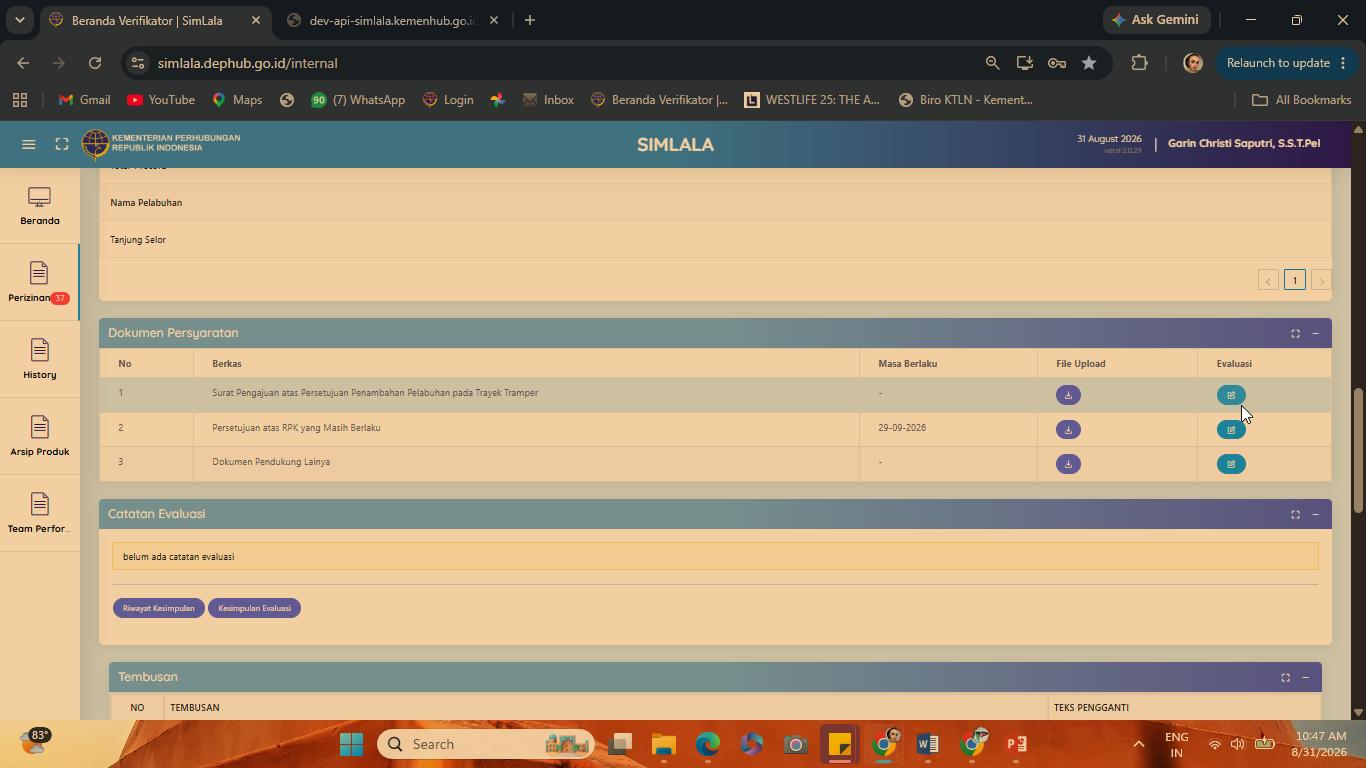Collapse the Tembusan panel
Viewport: 1366px width, 768px height.
(1305, 677)
